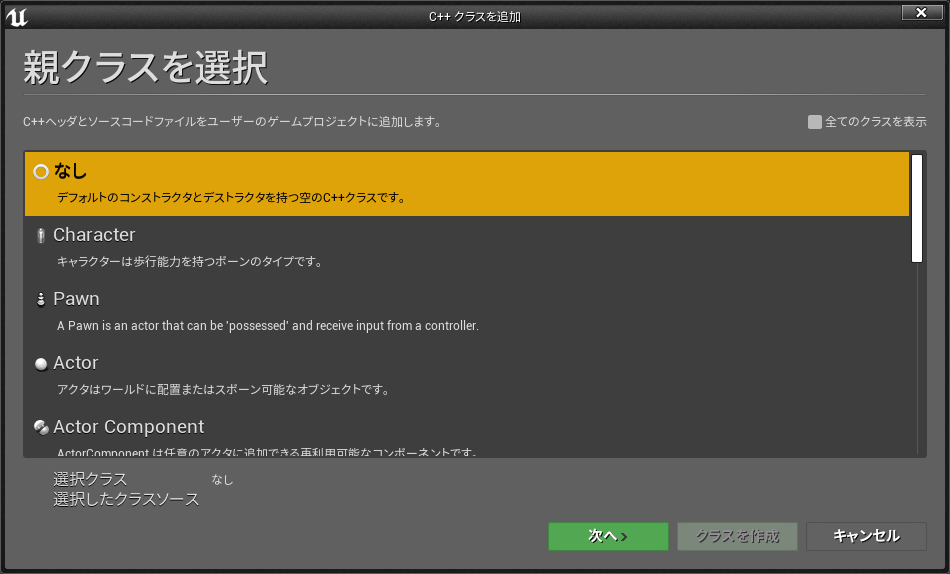The image size is (950, 574).
Task: Click the 全てのクラスを表示 label
Action: [x=875, y=122]
